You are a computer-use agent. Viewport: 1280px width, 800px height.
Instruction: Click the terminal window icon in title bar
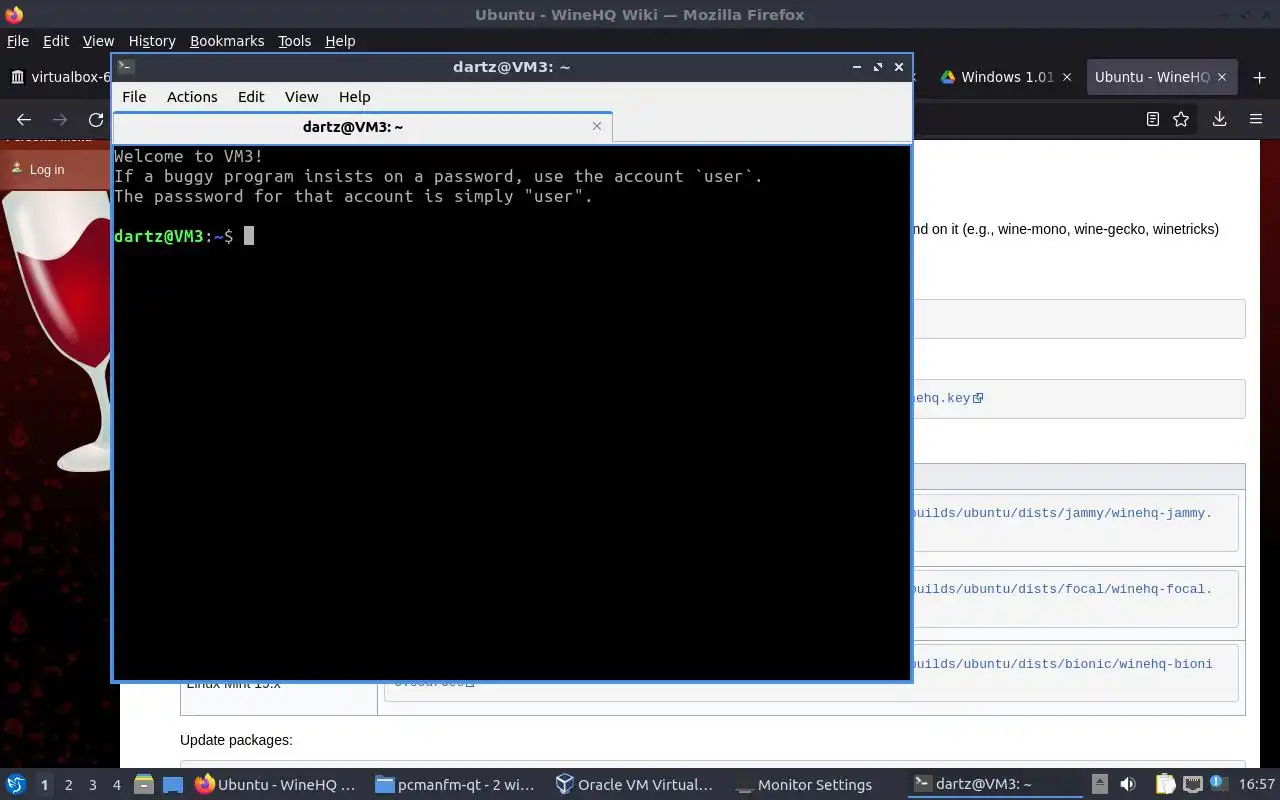[x=125, y=67]
